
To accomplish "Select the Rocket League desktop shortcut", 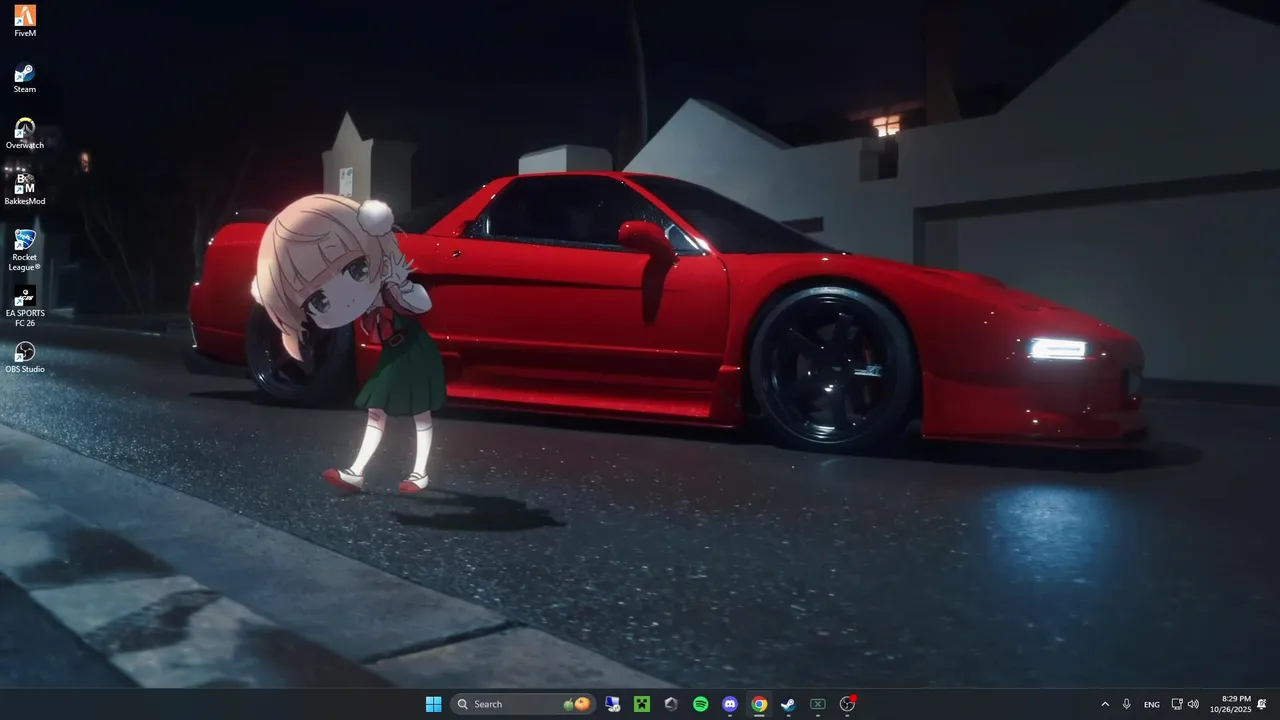I will pyautogui.click(x=25, y=250).
